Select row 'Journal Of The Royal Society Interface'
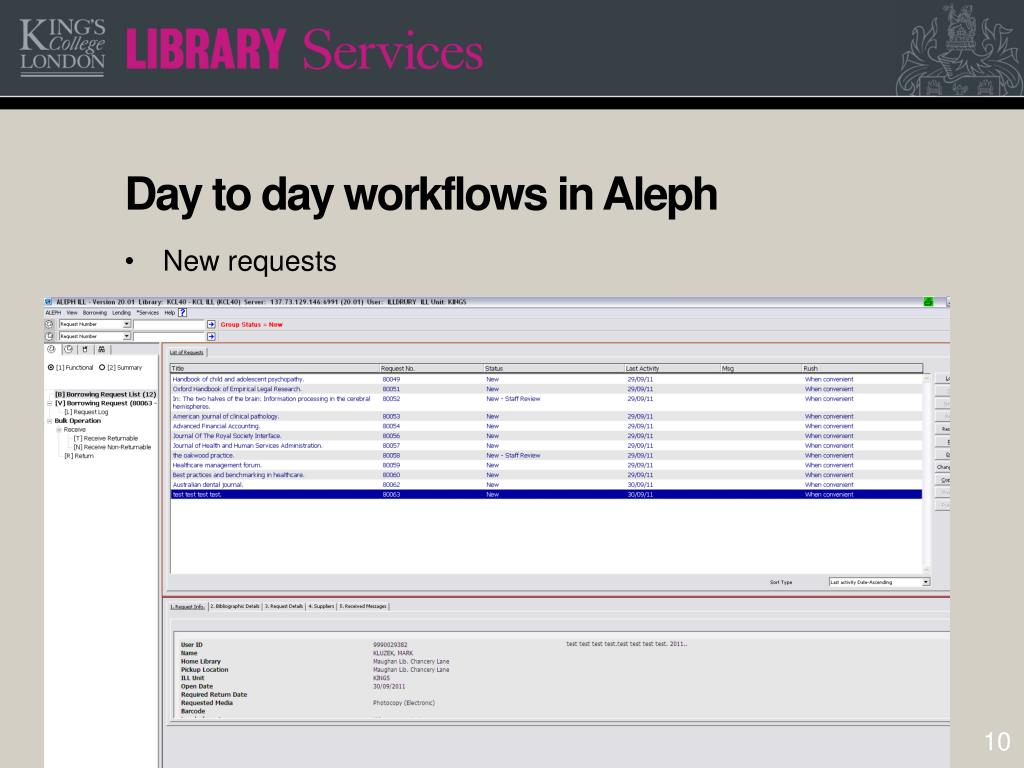Screen dimensions: 1024x768 pyautogui.click(x=547, y=436)
